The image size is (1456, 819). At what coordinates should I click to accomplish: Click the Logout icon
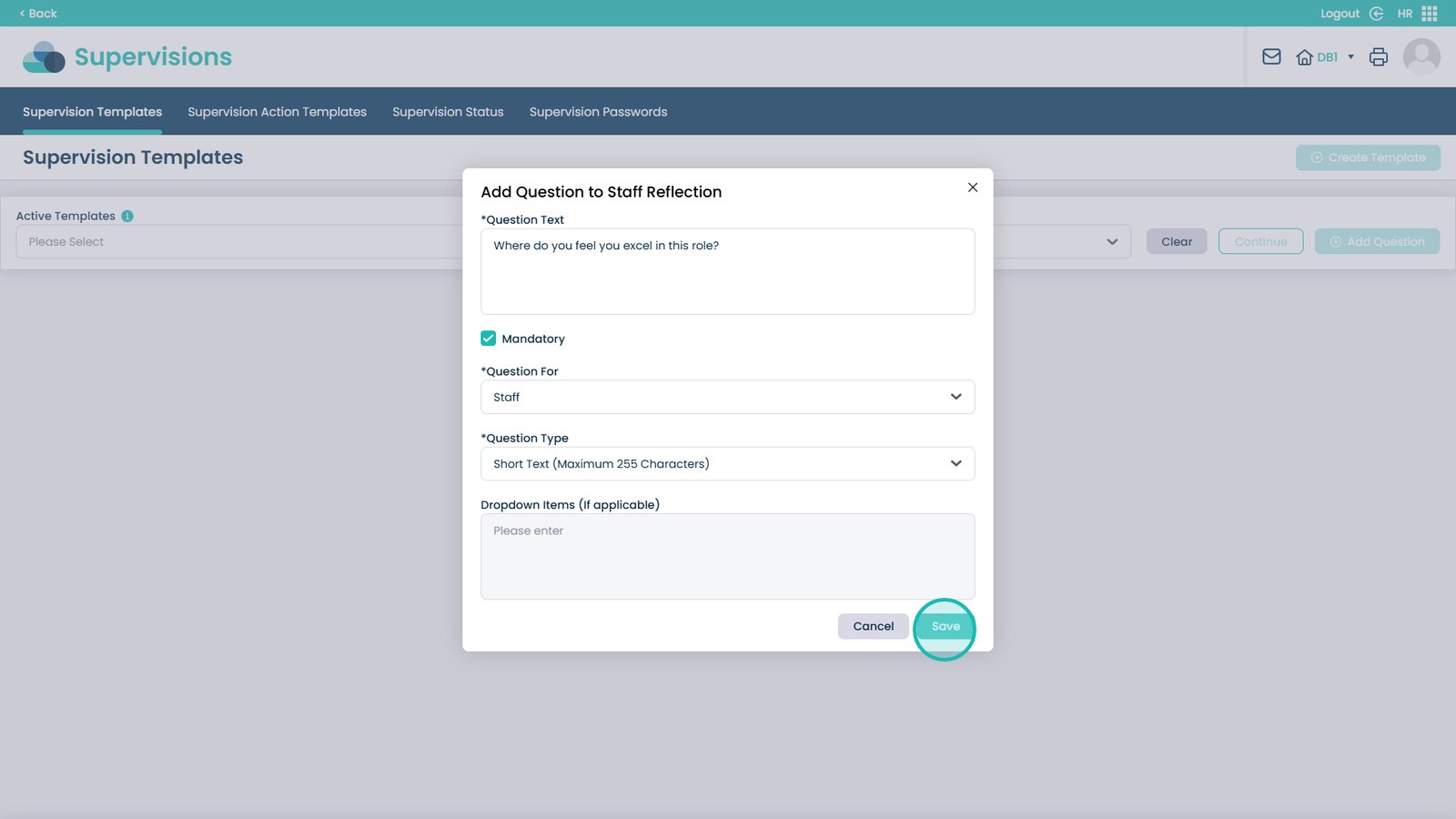click(1376, 14)
